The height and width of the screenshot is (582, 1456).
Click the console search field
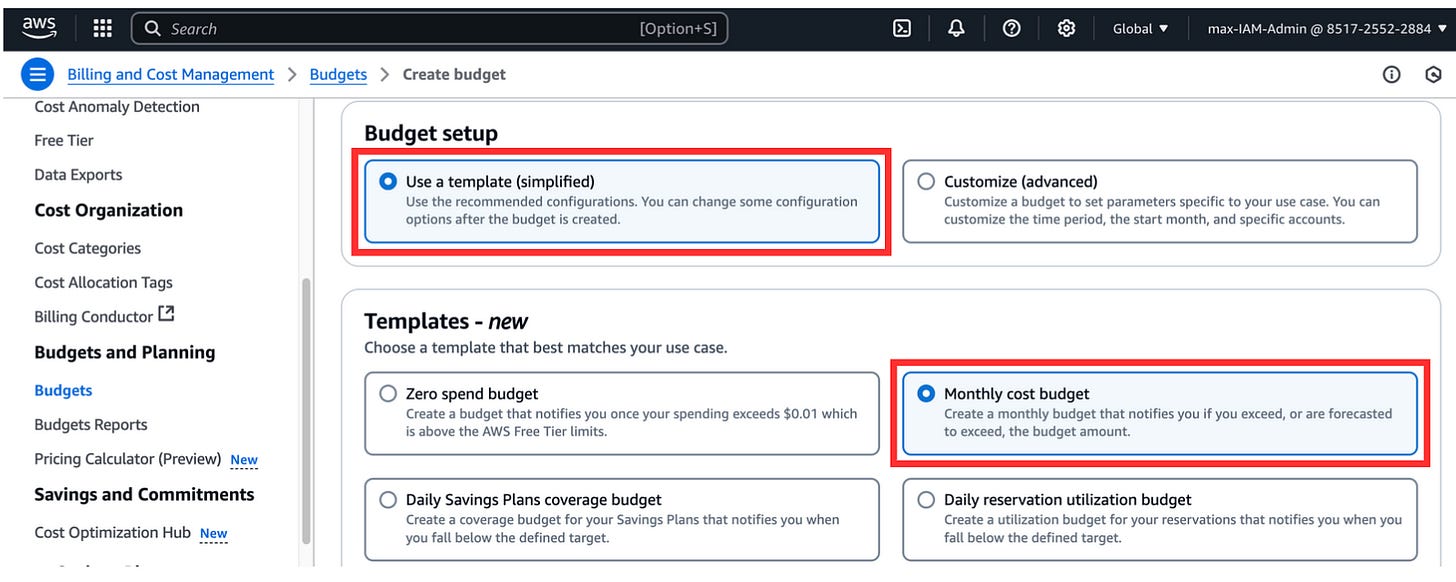(x=430, y=29)
